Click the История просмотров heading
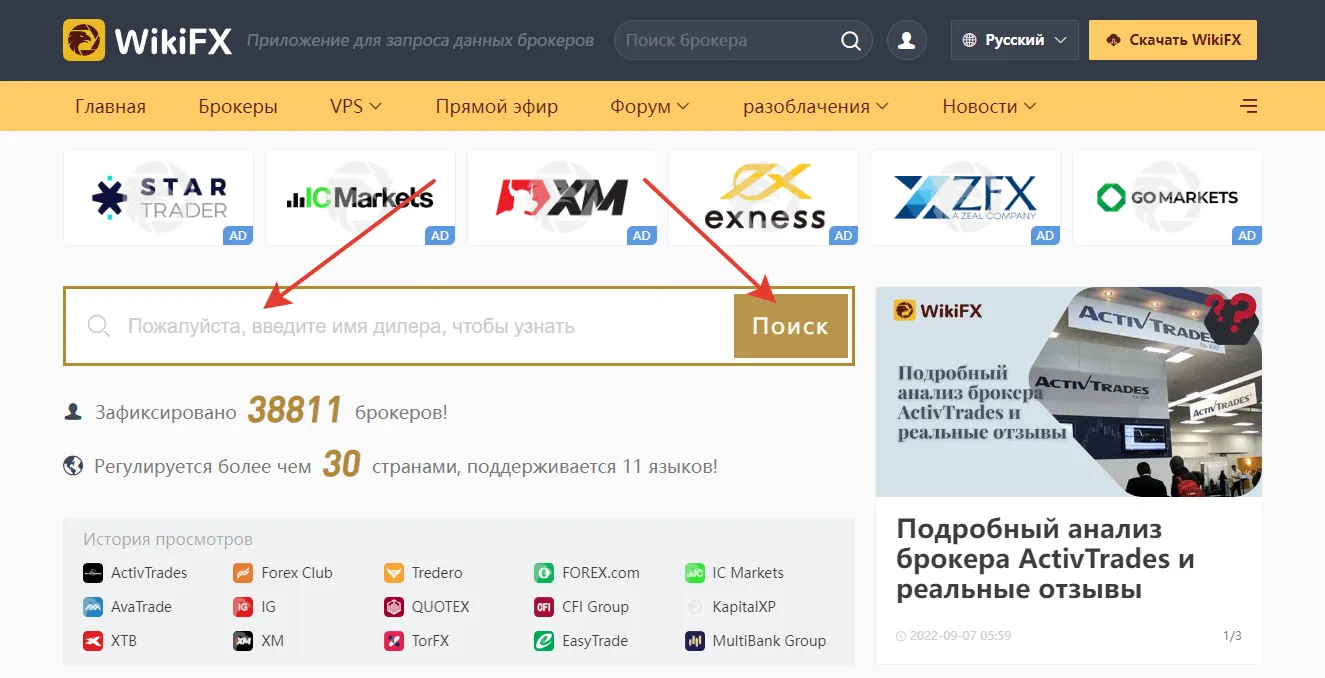Image resolution: width=1325 pixels, height=678 pixels. click(x=168, y=539)
